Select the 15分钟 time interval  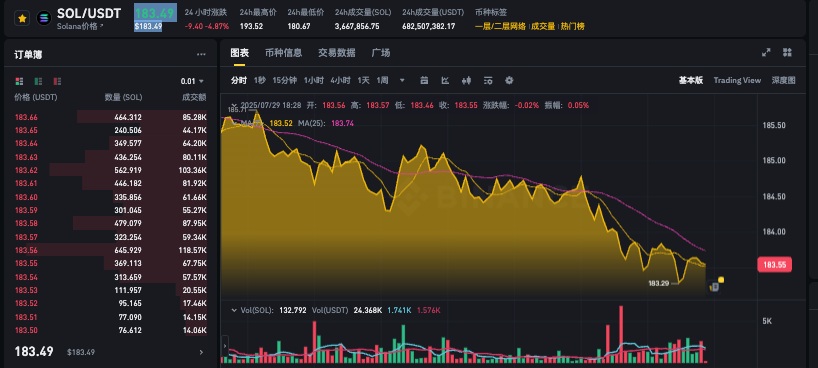pyautogui.click(x=285, y=80)
